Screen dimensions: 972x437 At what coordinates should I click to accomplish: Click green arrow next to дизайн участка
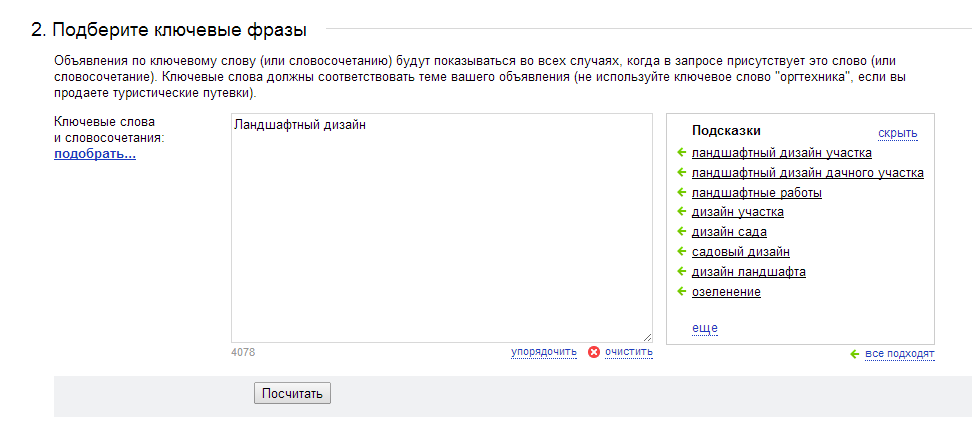pyautogui.click(x=681, y=212)
